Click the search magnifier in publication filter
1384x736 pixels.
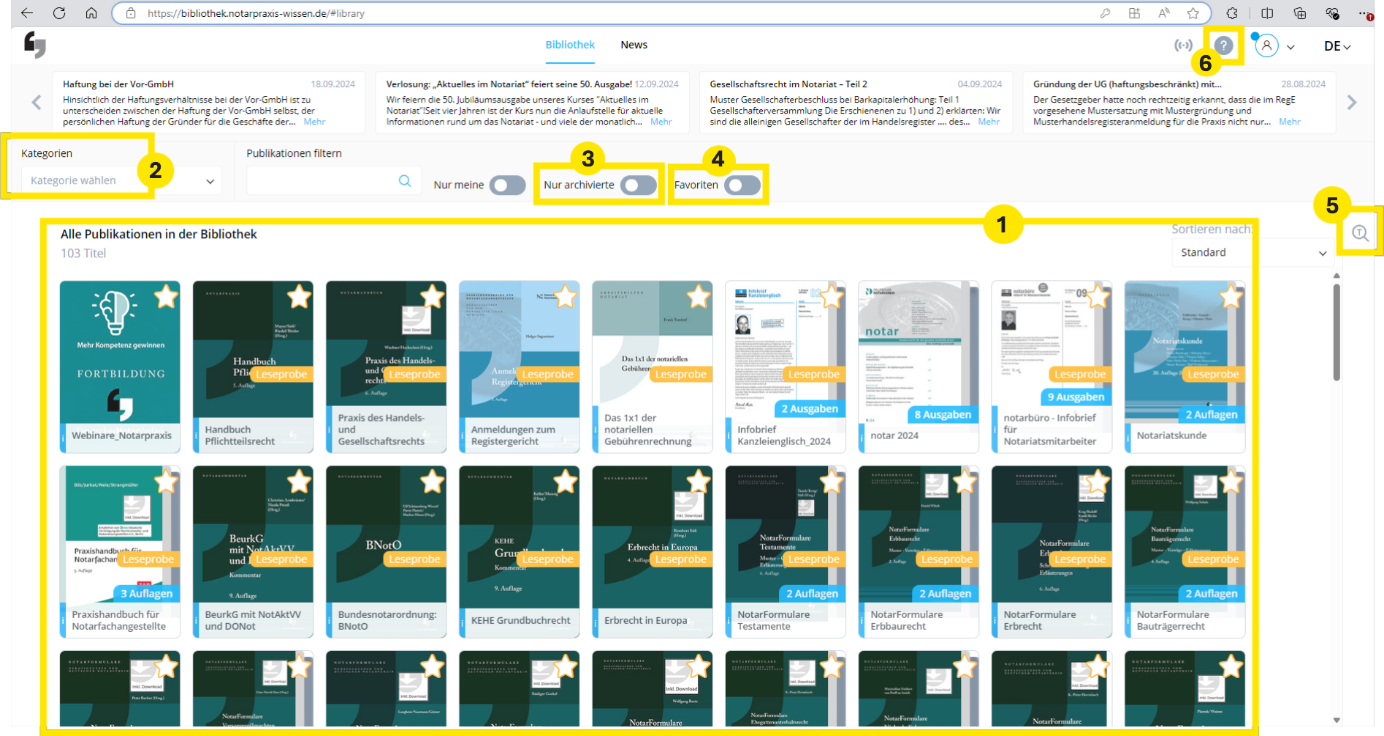tap(405, 181)
